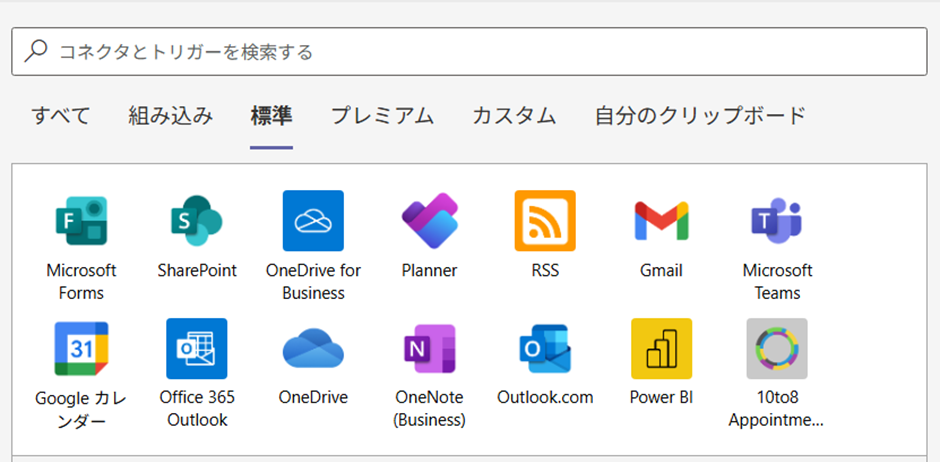This screenshot has height=462, width=940.
Task: Choose the OneDrive cloud connector icon
Action: tap(313, 348)
